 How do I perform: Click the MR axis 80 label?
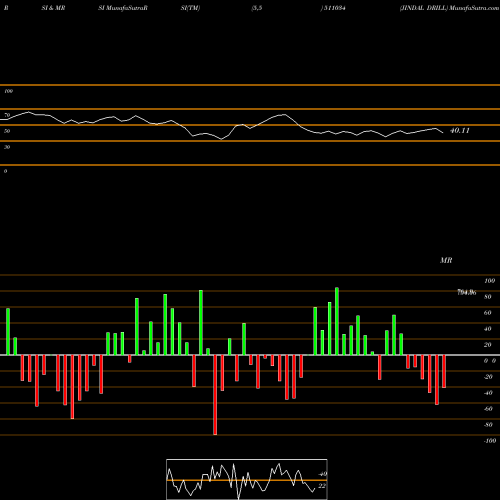point(488,297)
